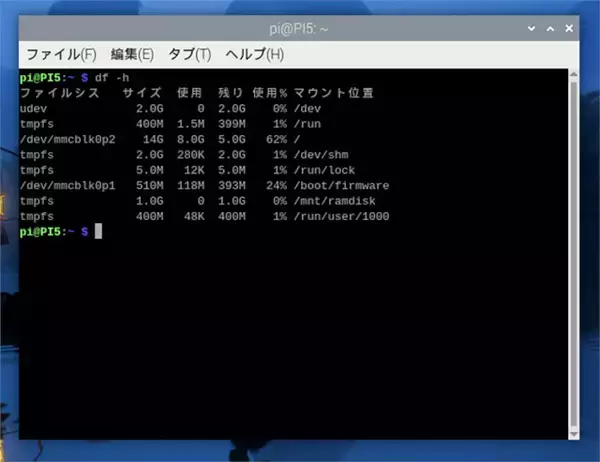Click the '/run/user/1000' mount point

341,216
